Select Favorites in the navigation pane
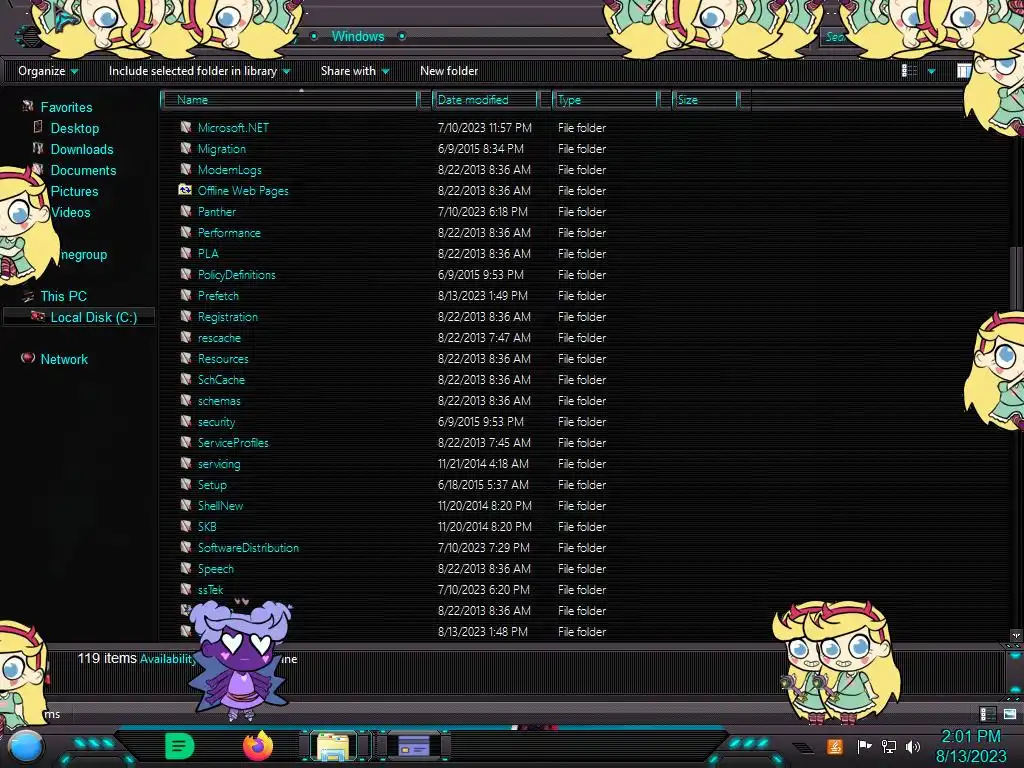This screenshot has height=768, width=1024. (x=66, y=107)
